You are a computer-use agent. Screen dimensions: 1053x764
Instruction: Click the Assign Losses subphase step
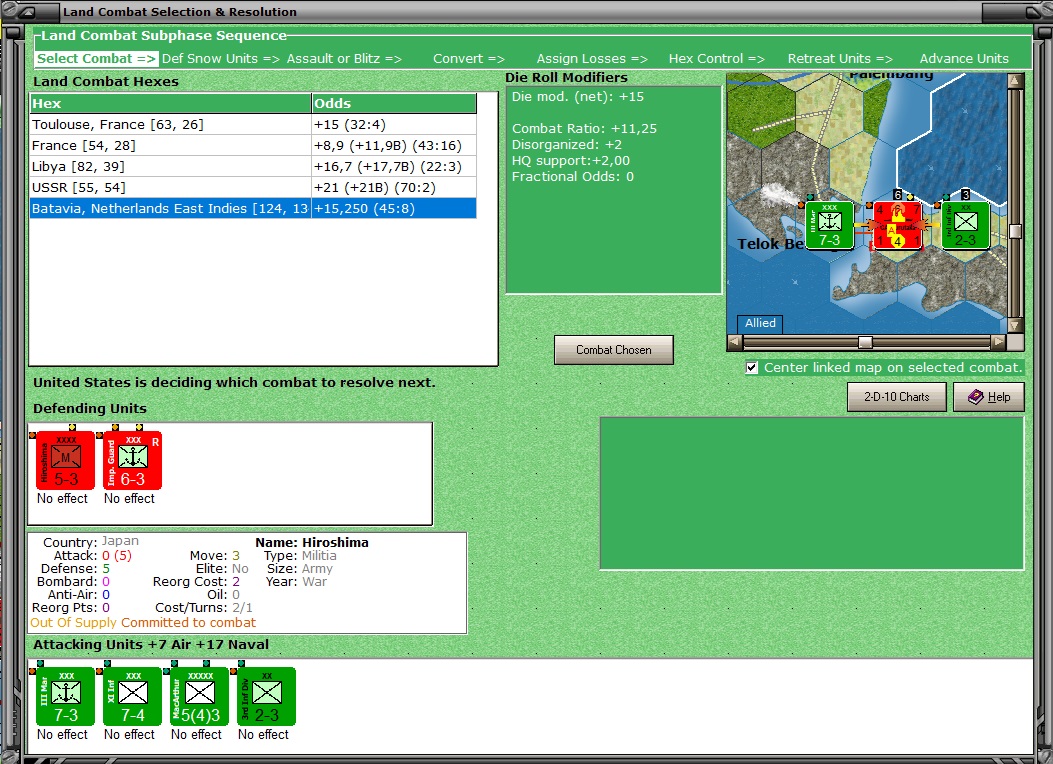point(592,59)
